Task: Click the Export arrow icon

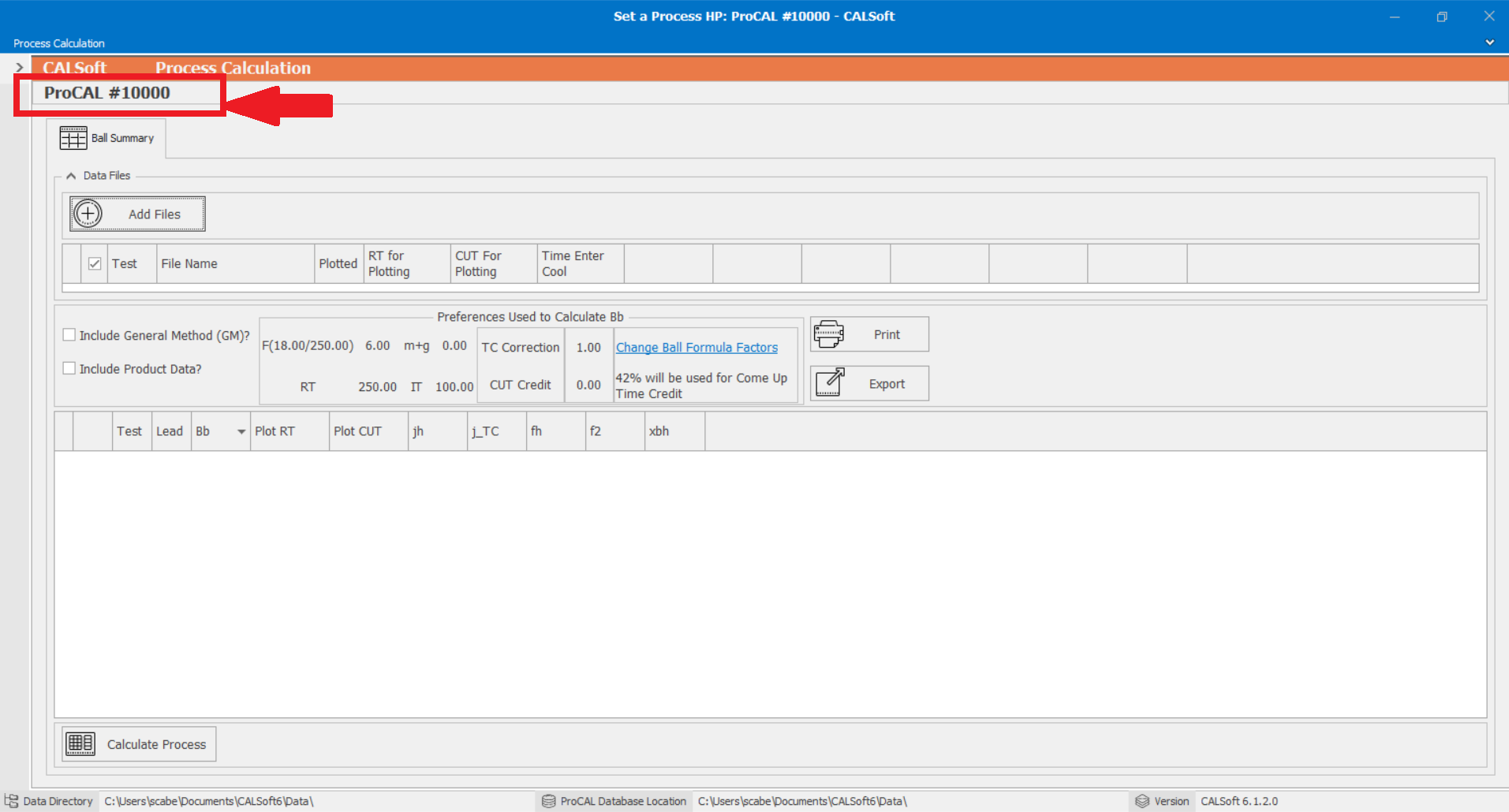Action: (829, 383)
